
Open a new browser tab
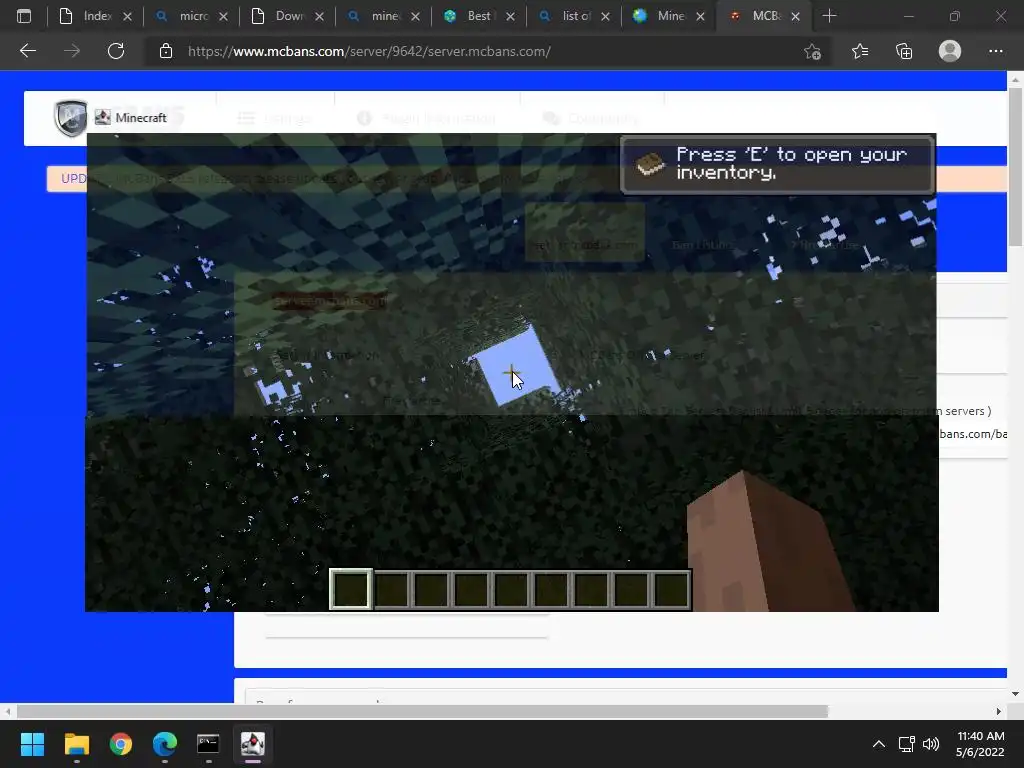(829, 16)
